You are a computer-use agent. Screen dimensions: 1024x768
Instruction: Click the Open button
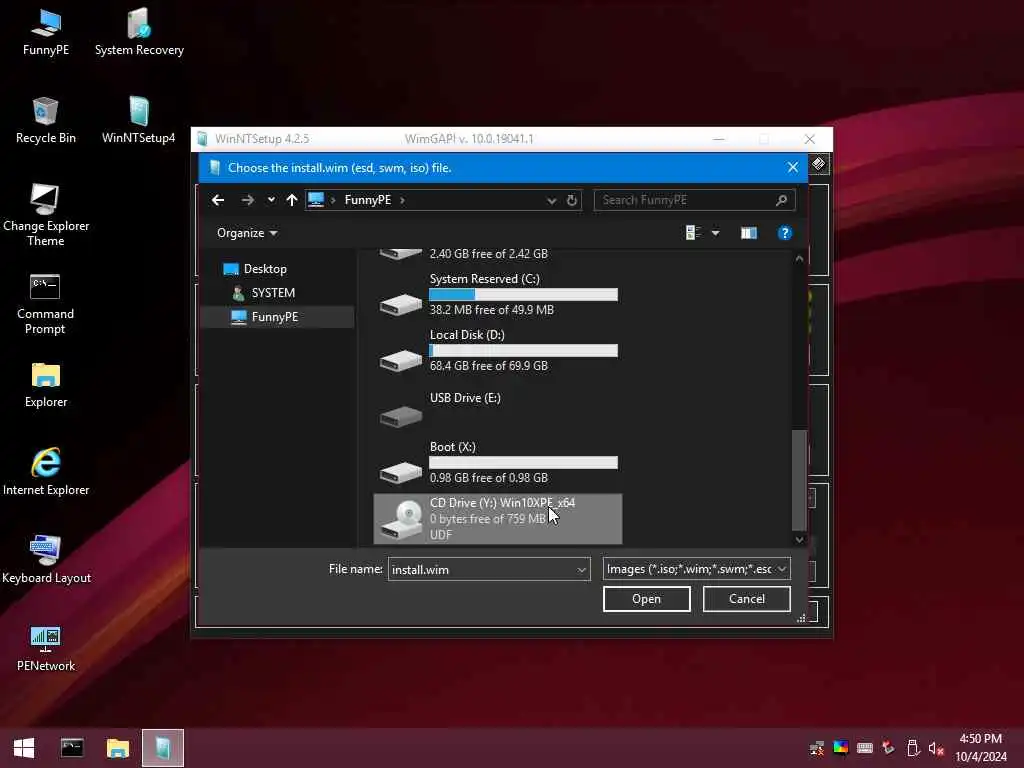click(647, 599)
